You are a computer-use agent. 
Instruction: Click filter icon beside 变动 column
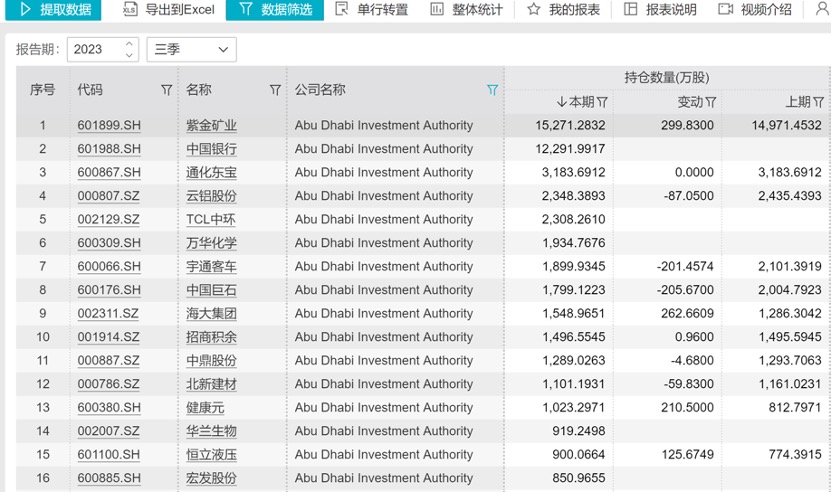click(x=711, y=102)
